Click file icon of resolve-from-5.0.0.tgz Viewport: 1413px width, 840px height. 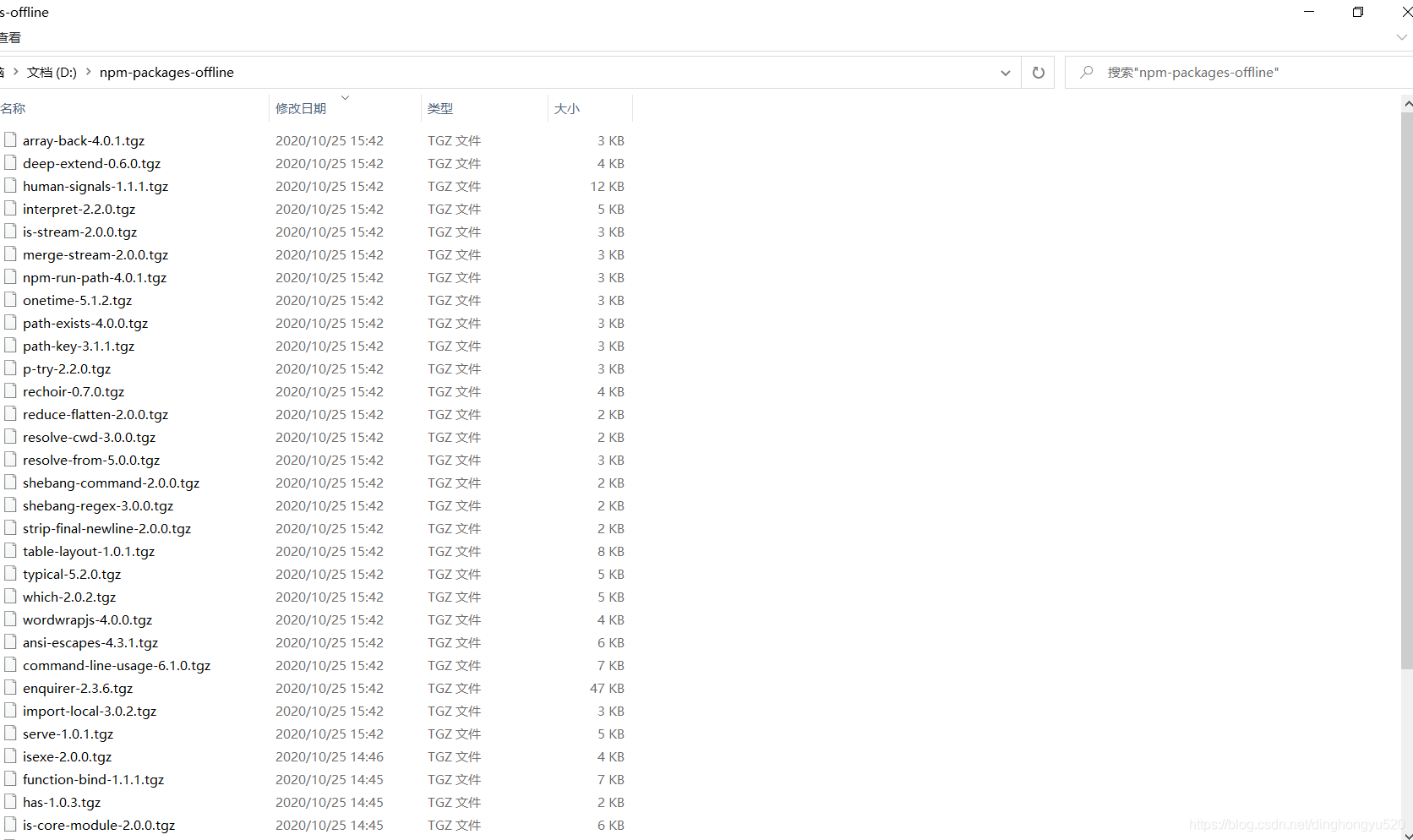click(x=10, y=459)
